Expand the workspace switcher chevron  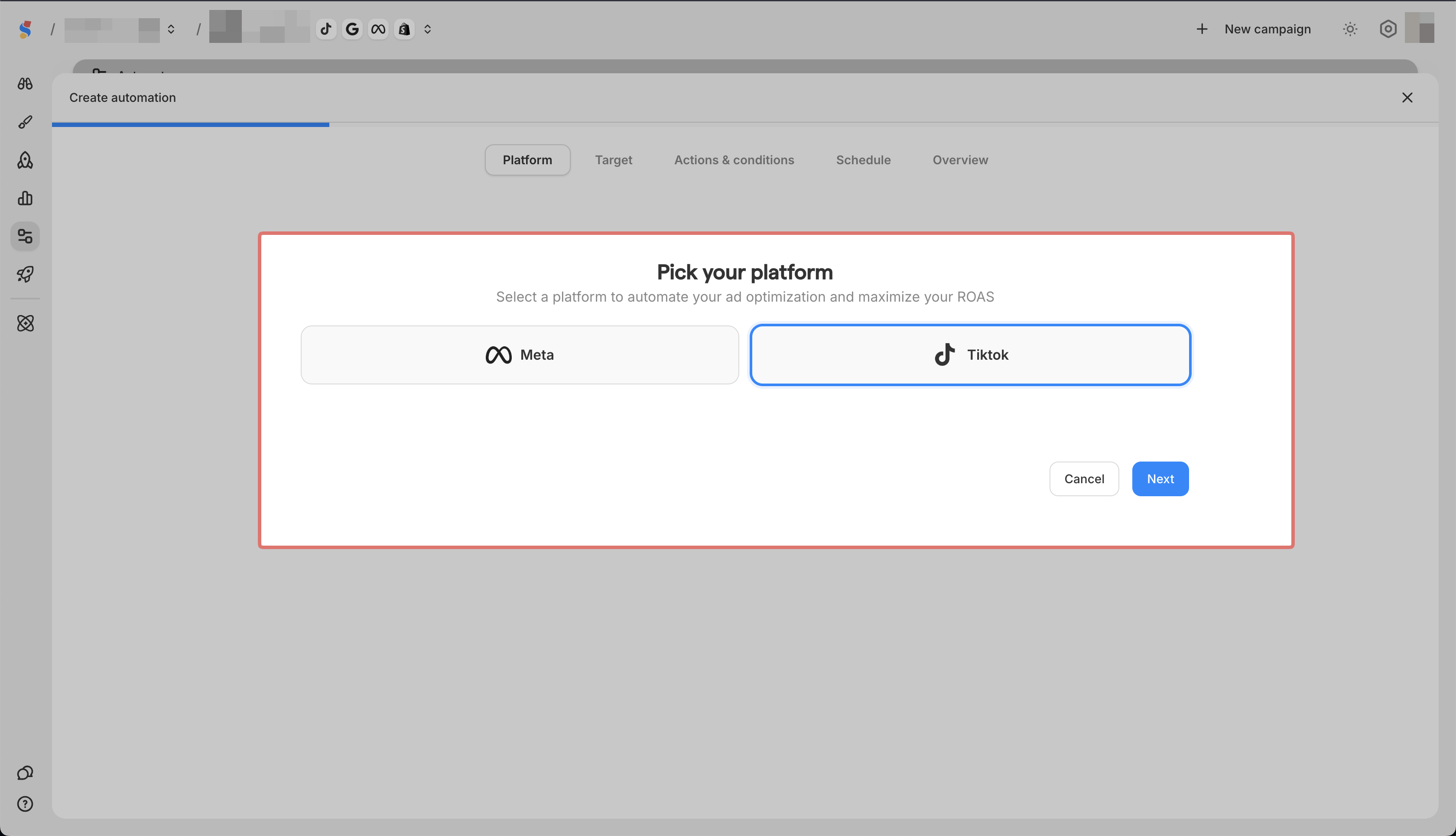click(x=171, y=29)
